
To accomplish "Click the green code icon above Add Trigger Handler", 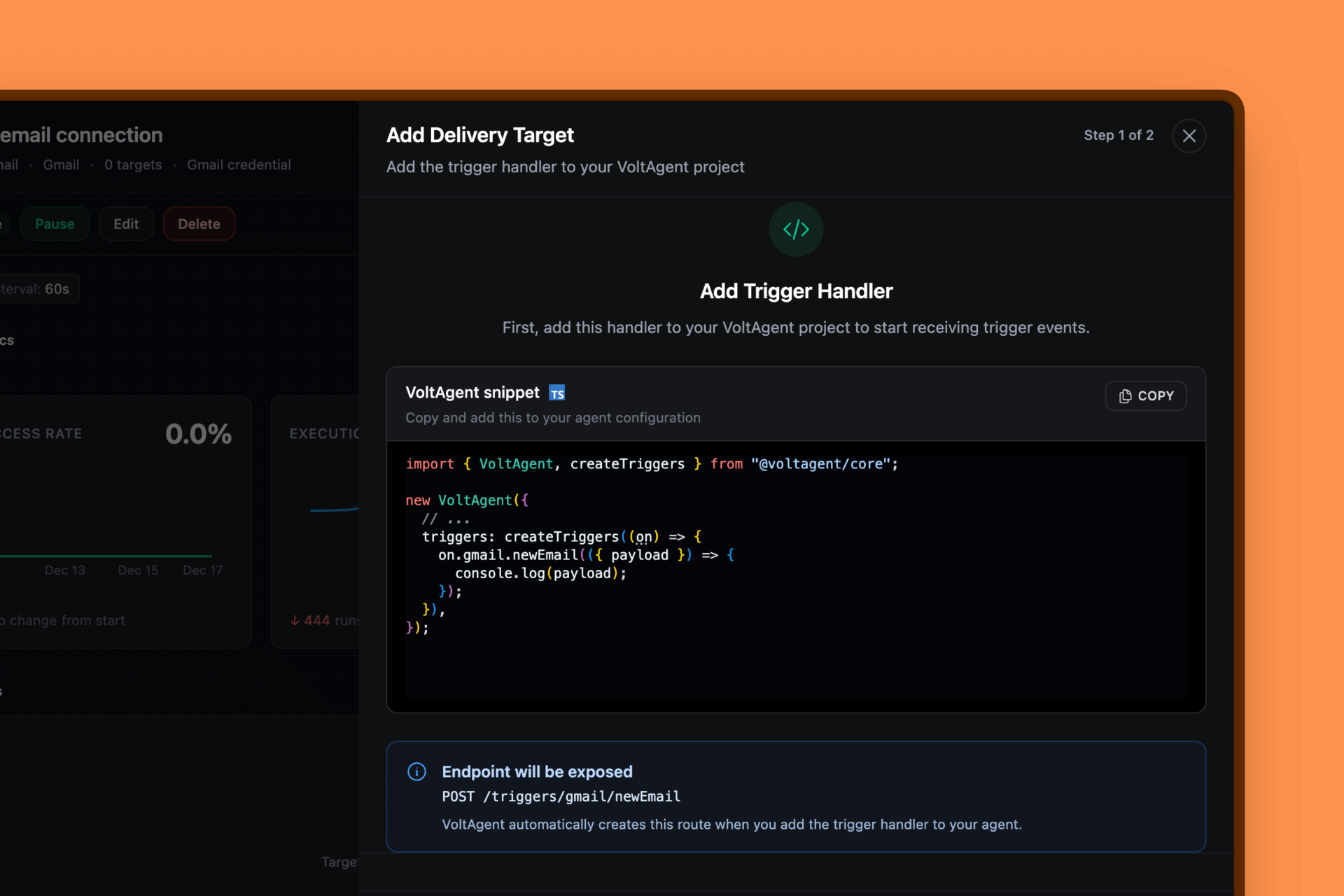I will 796,230.
